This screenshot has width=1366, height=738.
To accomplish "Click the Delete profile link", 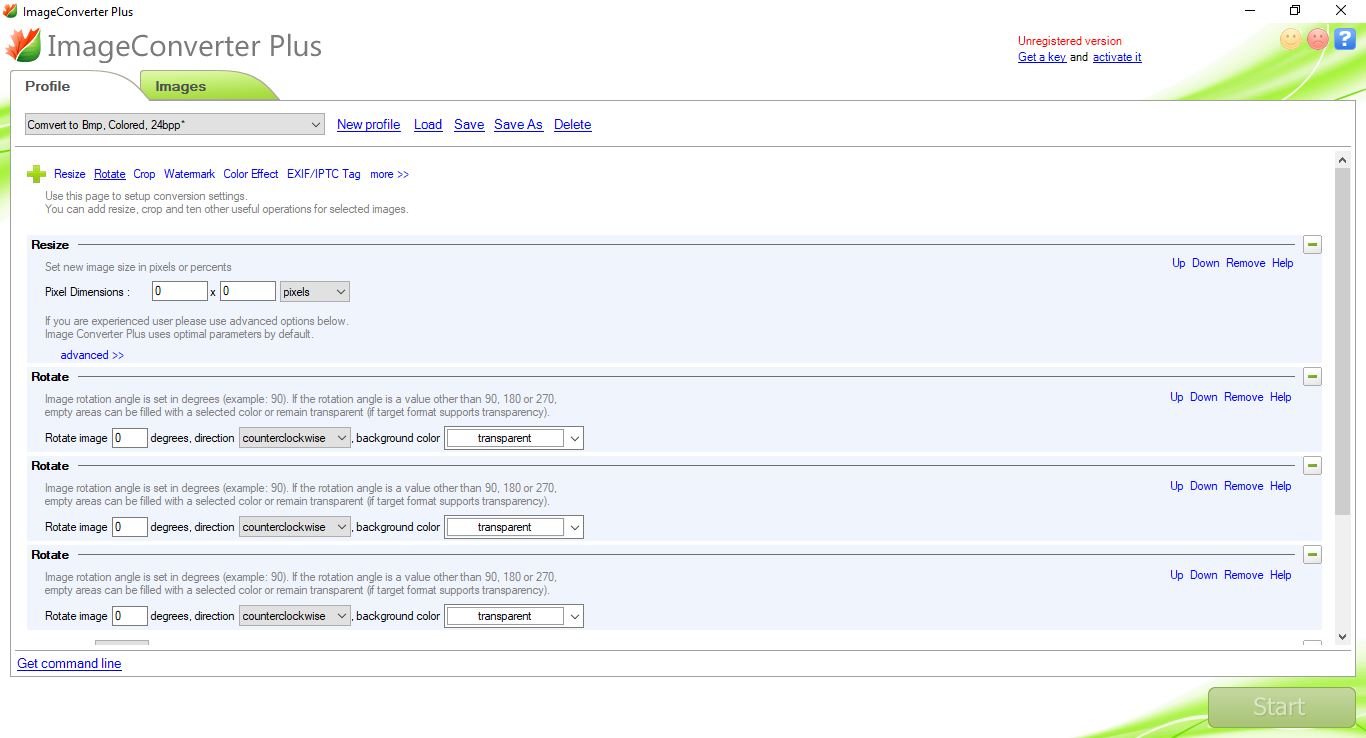I will 573,125.
